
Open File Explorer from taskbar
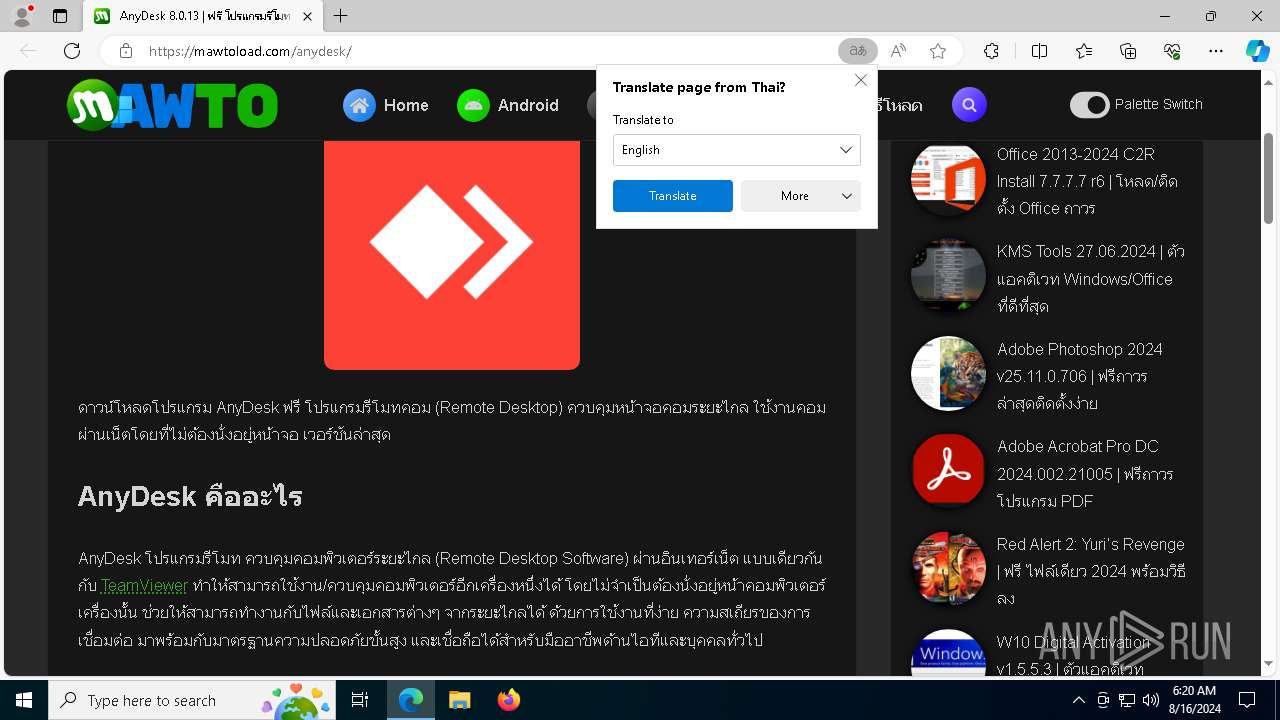point(459,700)
